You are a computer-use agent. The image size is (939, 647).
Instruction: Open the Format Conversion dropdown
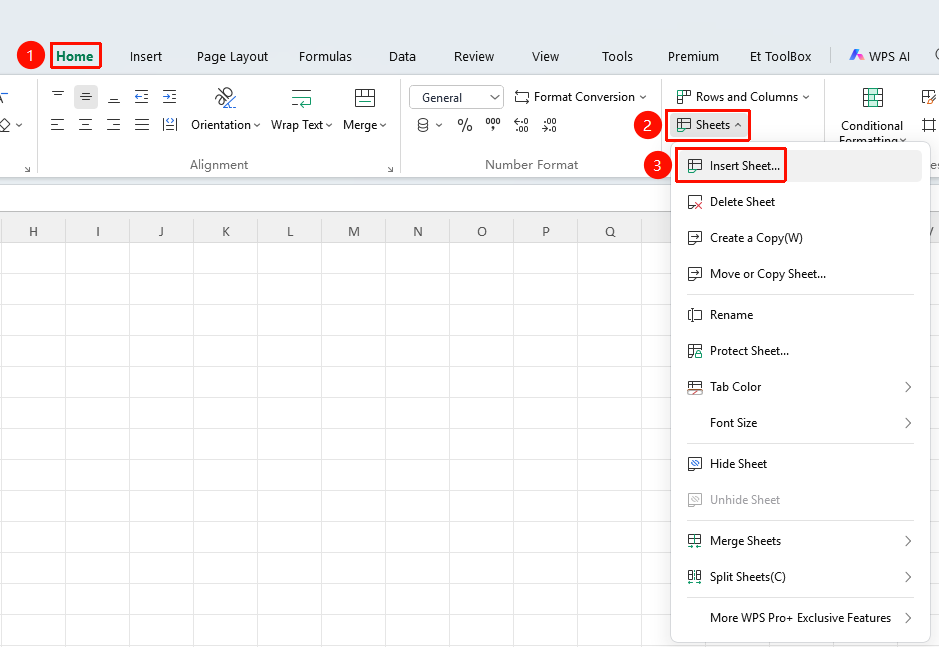point(580,97)
